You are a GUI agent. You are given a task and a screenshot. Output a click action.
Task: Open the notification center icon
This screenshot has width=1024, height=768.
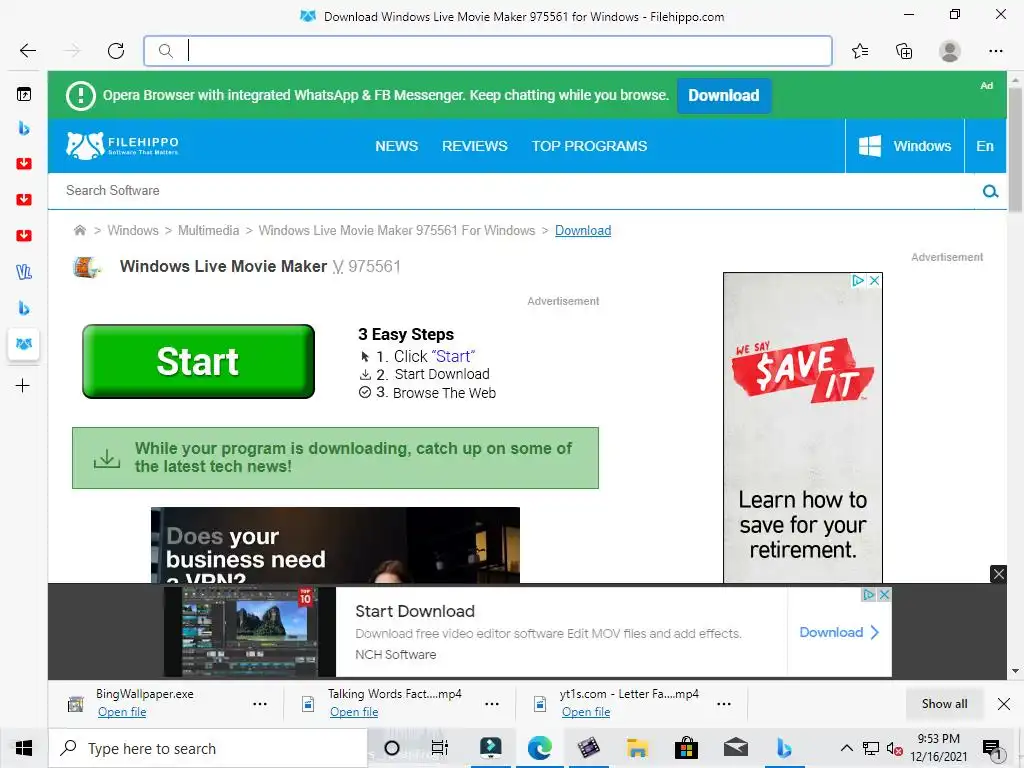992,749
